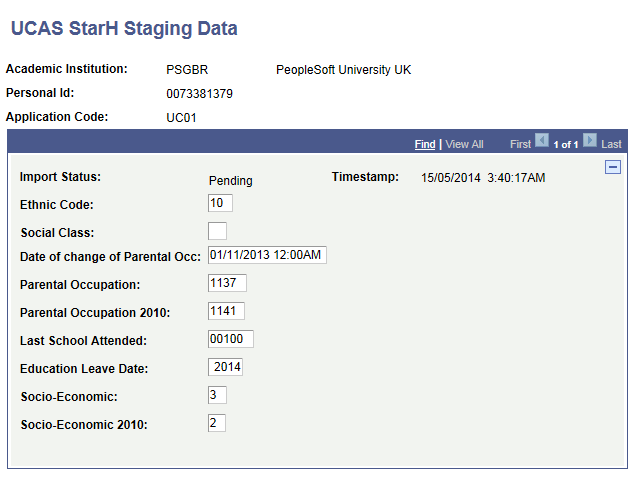636x485 pixels.
Task: Click the UCAS StarH Staging Data heading
Action: coord(124,28)
